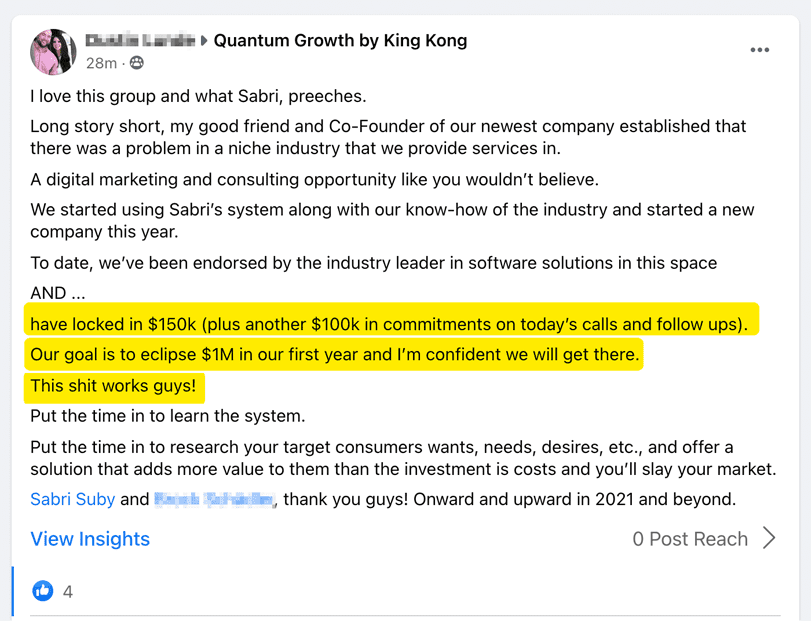Screen dimensions: 811x621
Task: Open the poster's profile picture
Action: coord(53,52)
